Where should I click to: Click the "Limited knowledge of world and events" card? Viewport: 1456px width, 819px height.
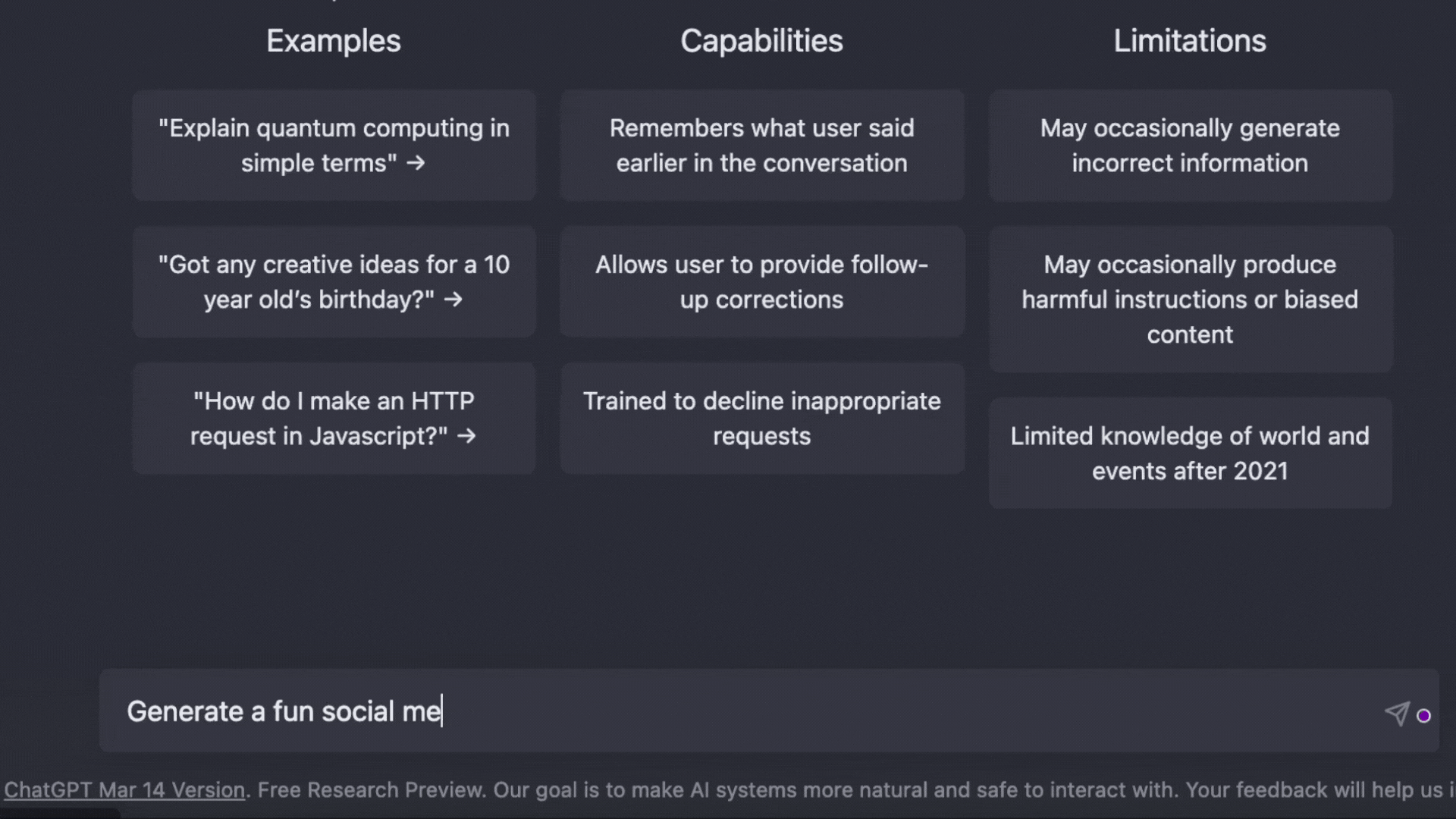click(1190, 453)
